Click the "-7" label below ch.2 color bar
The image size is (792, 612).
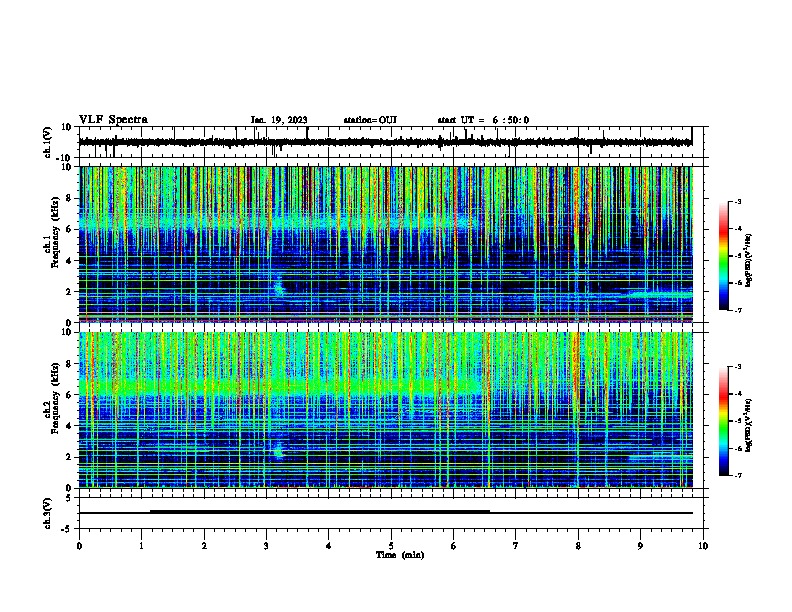click(737, 475)
